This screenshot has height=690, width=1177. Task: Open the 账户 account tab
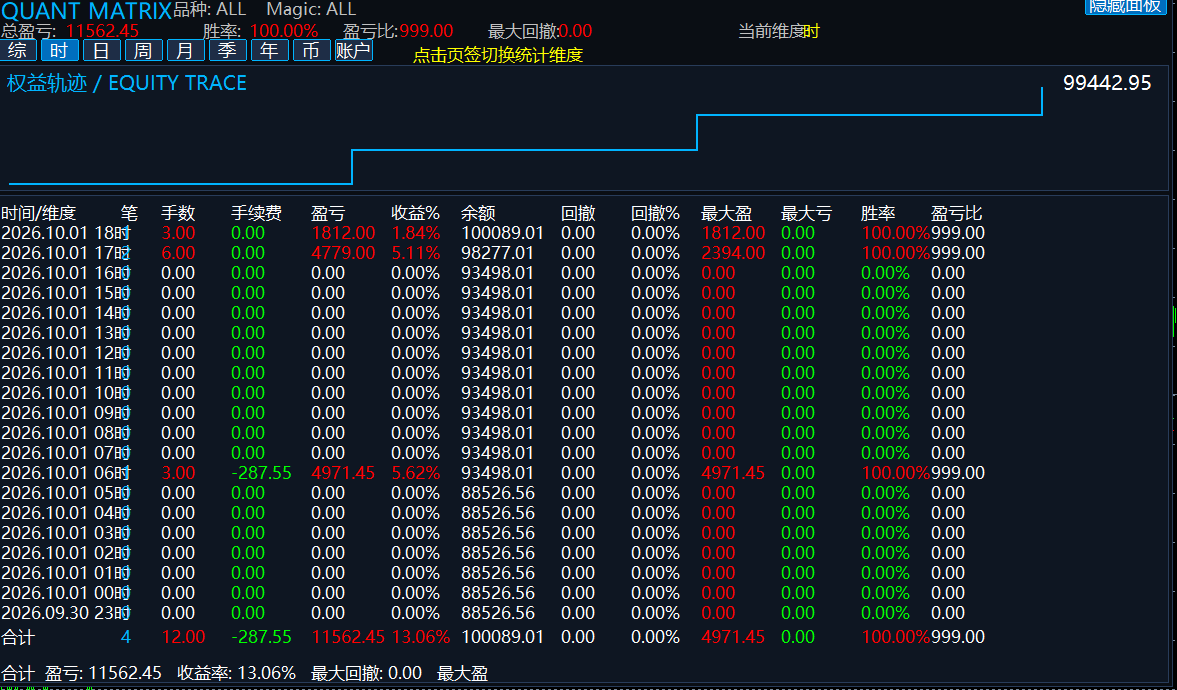354,50
